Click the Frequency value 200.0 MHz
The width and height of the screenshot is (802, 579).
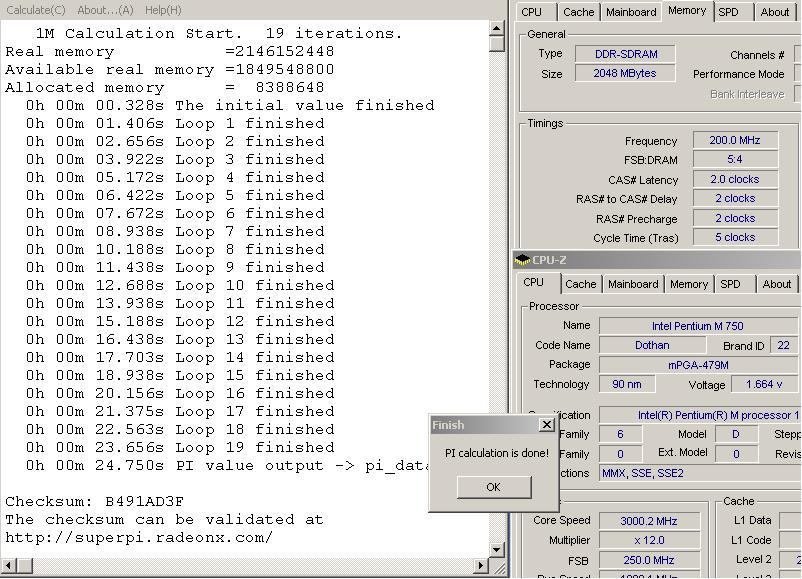pos(735,140)
